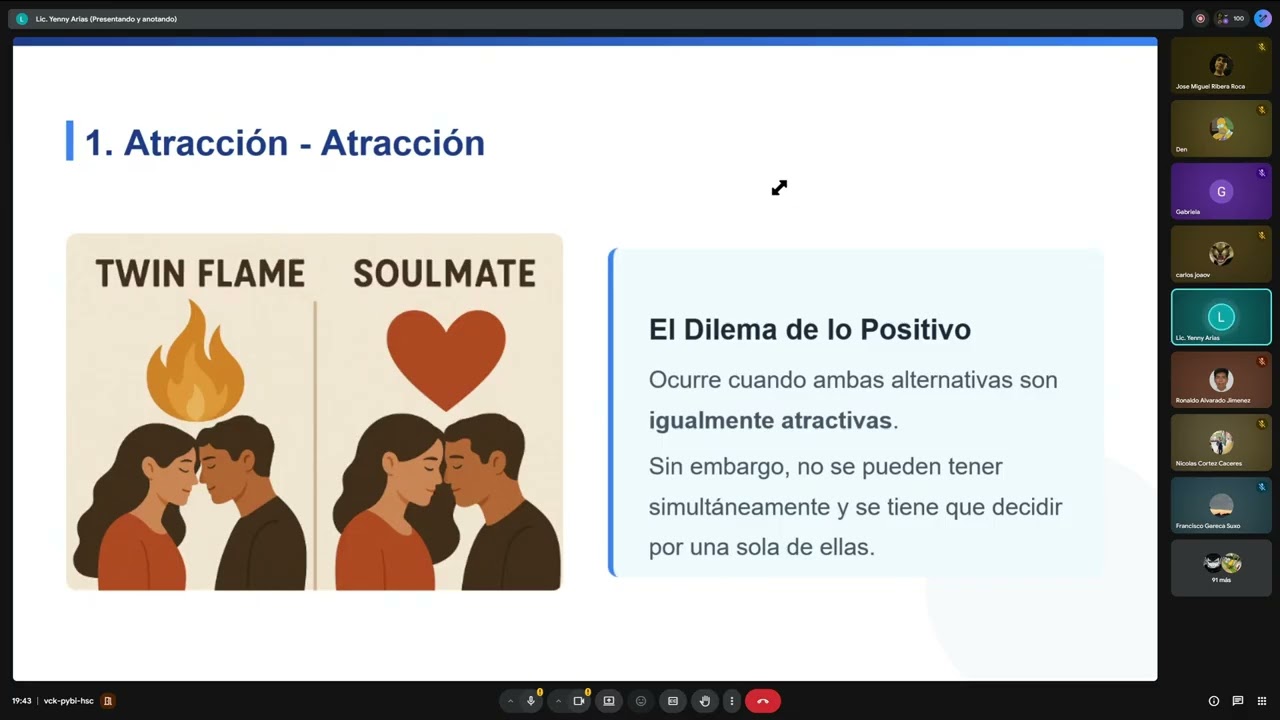This screenshot has height=720, width=1280.
Task: Click the recording indicator icon
Action: coord(1200,18)
